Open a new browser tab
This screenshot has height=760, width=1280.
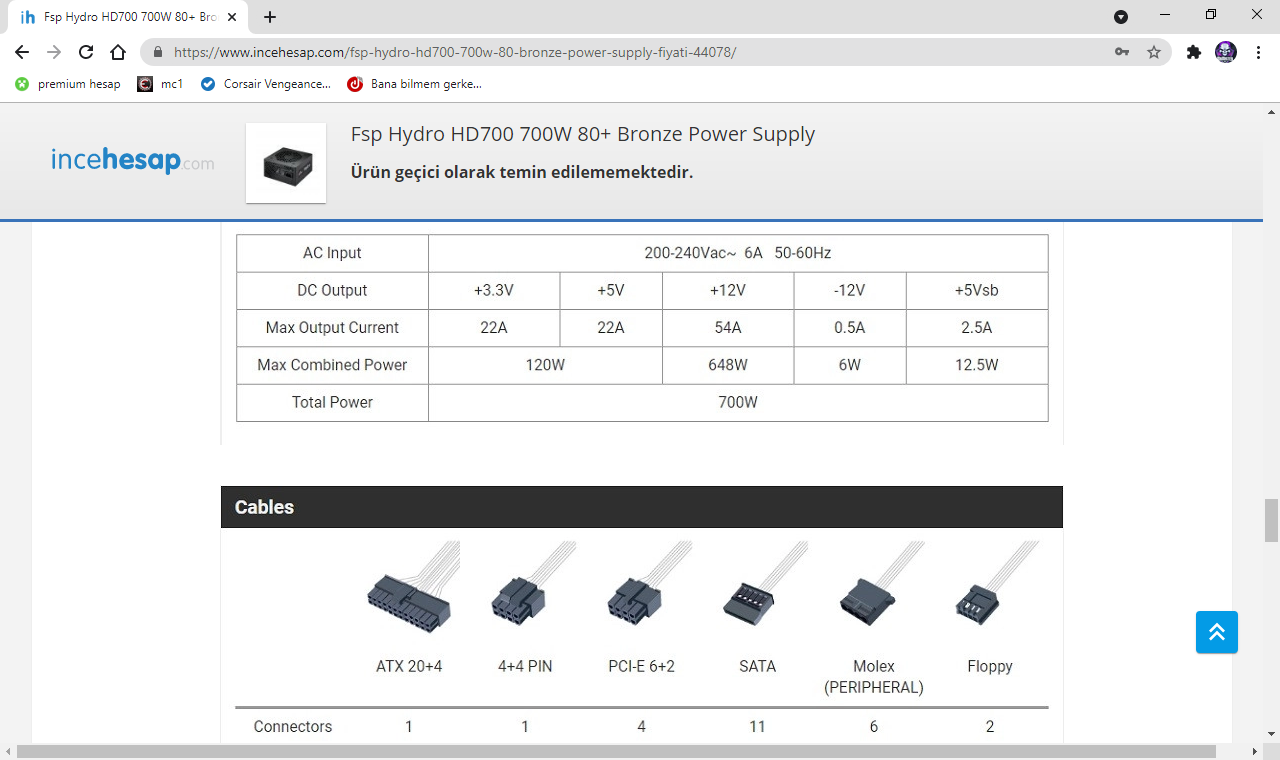pyautogui.click(x=270, y=17)
